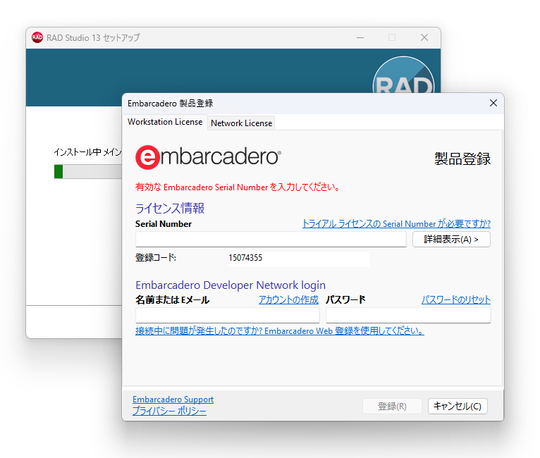Click the green installation progress bar
540x458 pixels.
coord(59,171)
